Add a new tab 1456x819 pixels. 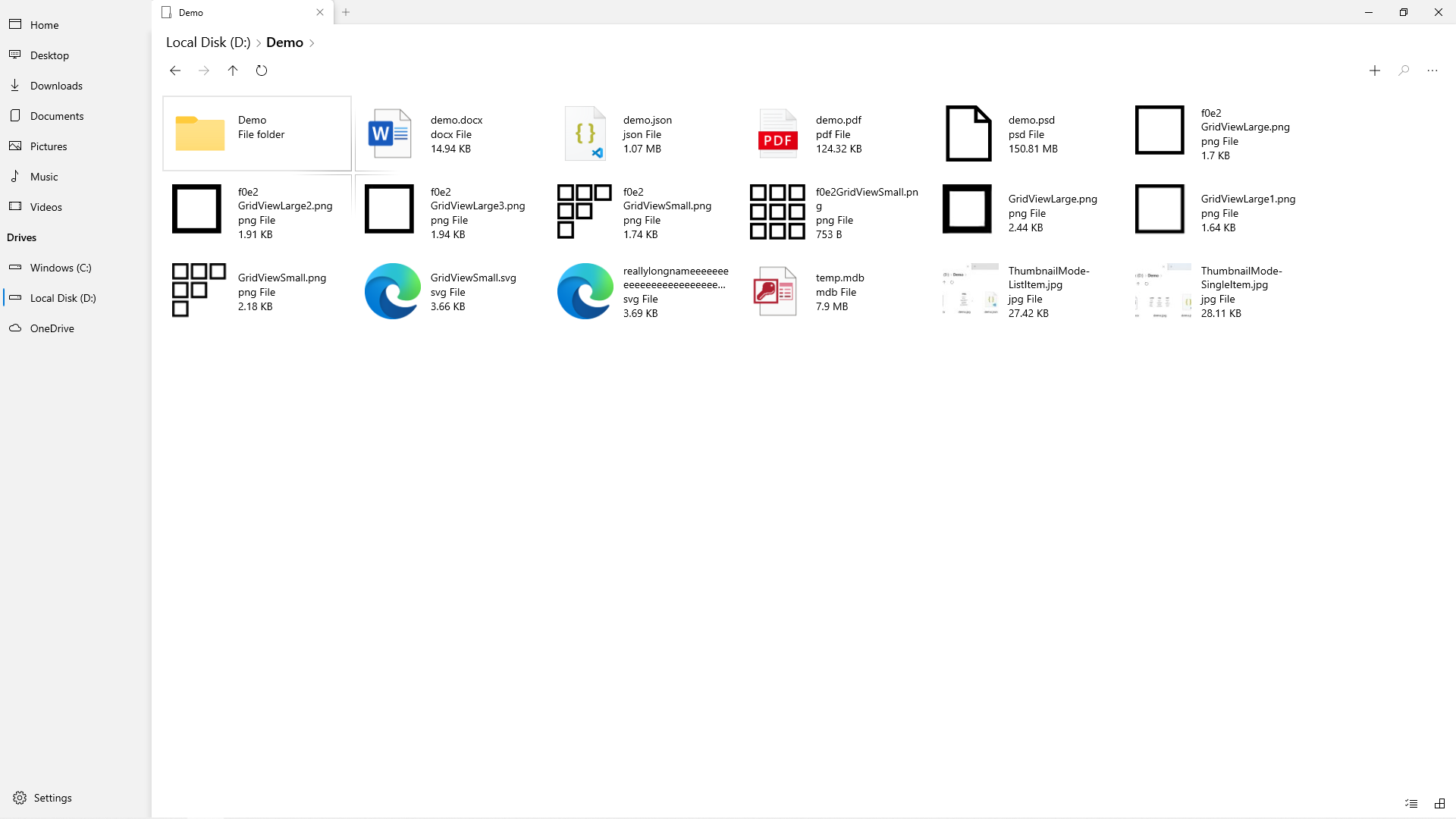346,12
